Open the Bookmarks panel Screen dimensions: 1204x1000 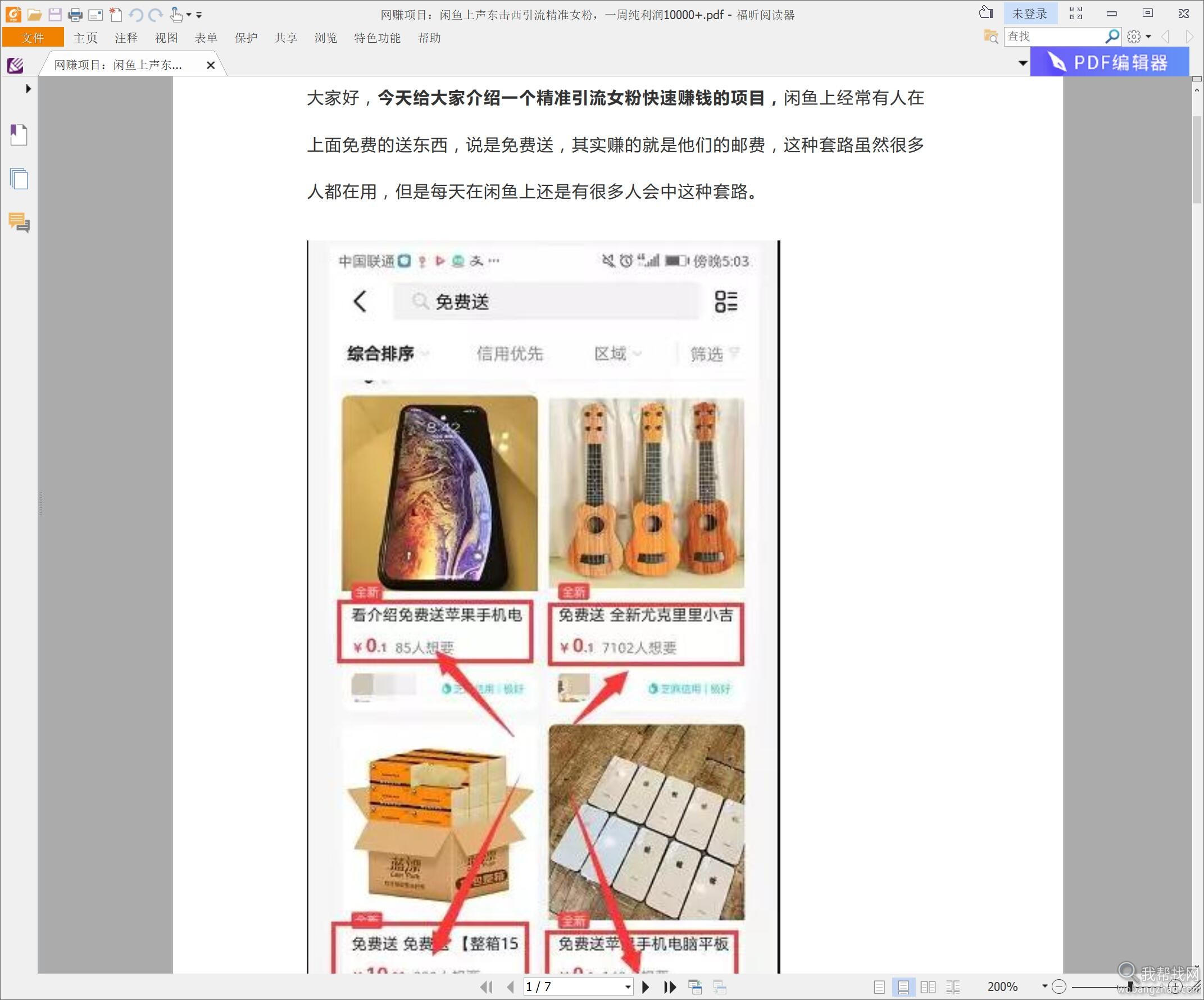19,135
